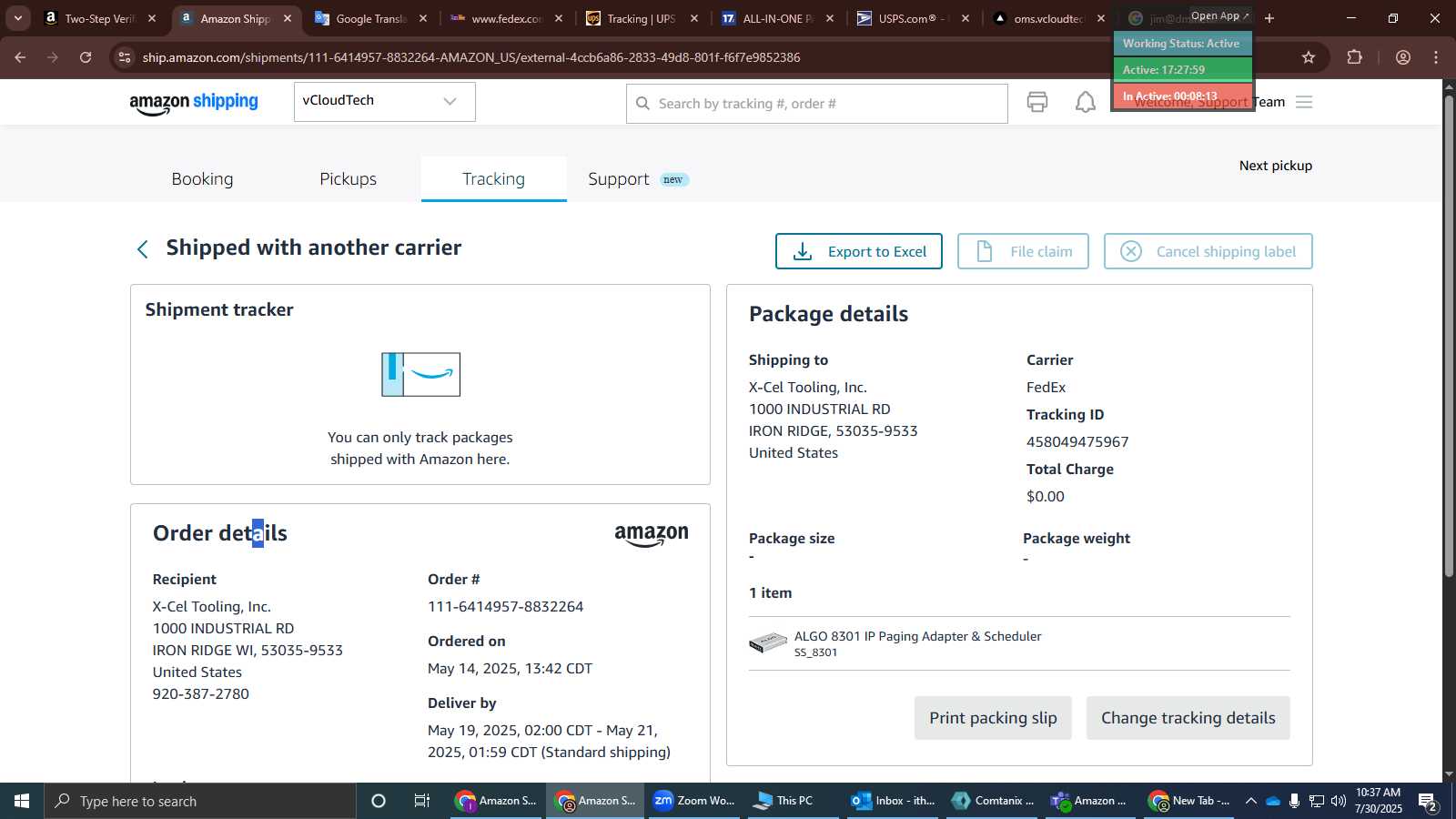Click Export to Excel button
The height and width of the screenshot is (819, 1456).
(x=858, y=251)
